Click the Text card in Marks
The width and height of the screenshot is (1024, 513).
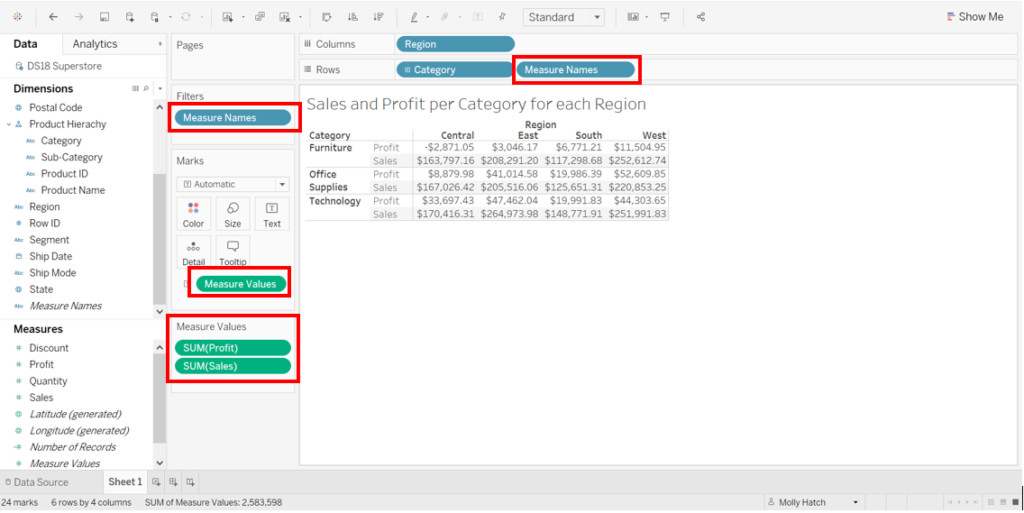coord(272,214)
